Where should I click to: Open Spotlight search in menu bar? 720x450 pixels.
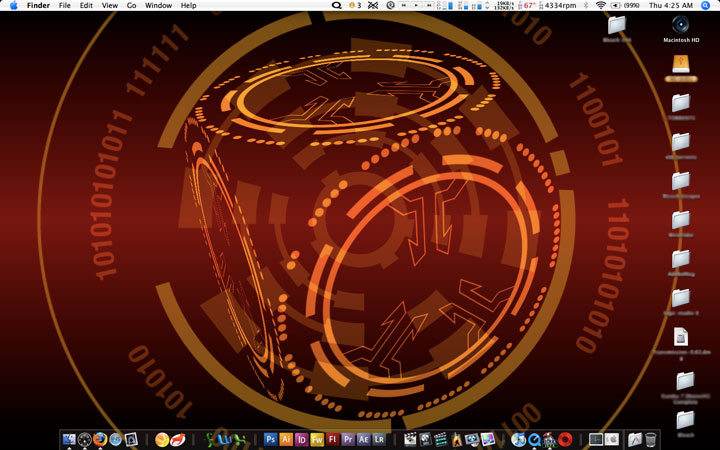coord(706,5)
